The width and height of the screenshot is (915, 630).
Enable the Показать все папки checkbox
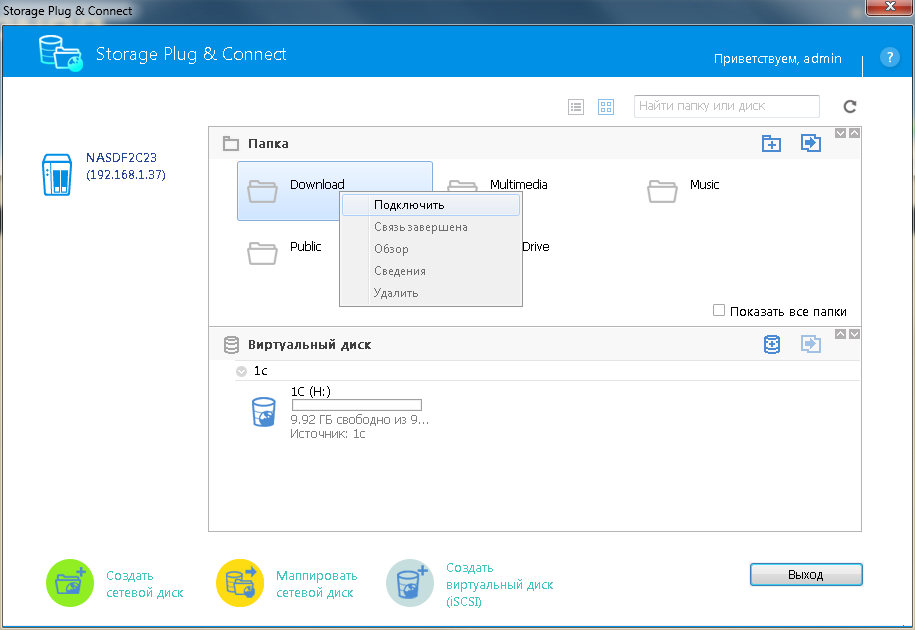click(719, 310)
